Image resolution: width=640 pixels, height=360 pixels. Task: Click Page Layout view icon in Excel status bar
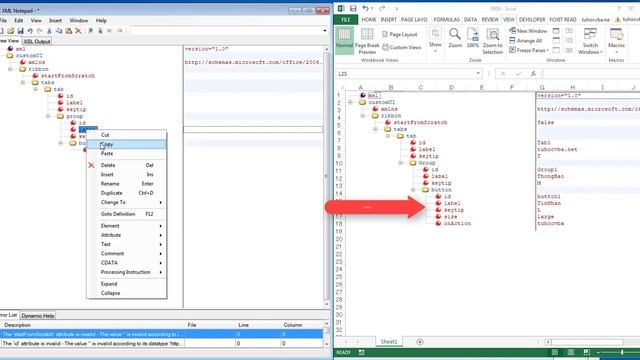tap(571, 352)
